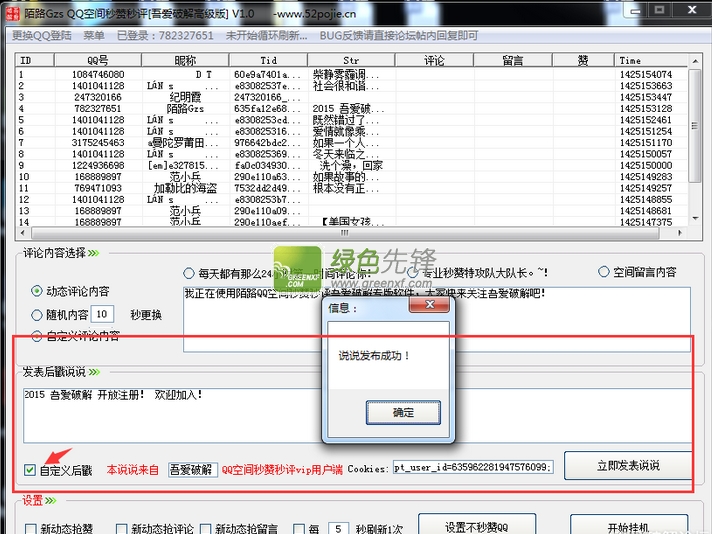Screen dimensions: 712x534
Task: Click the comment content text area
Action: coord(437,319)
